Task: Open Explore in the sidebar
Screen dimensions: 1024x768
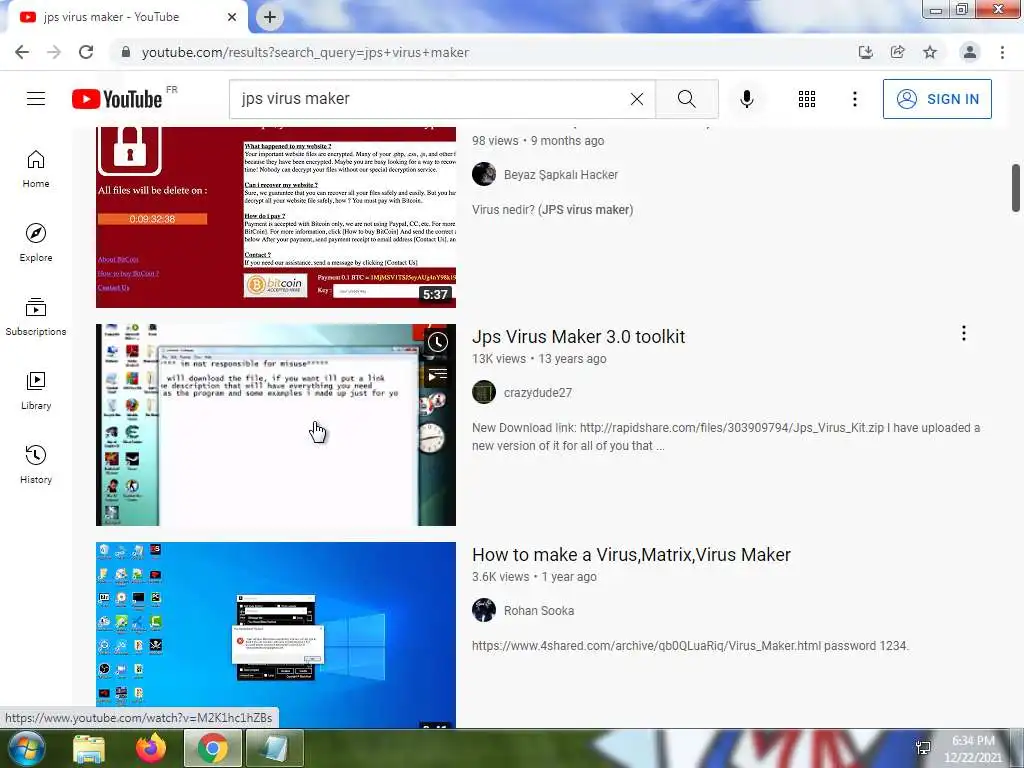Action: [36, 243]
